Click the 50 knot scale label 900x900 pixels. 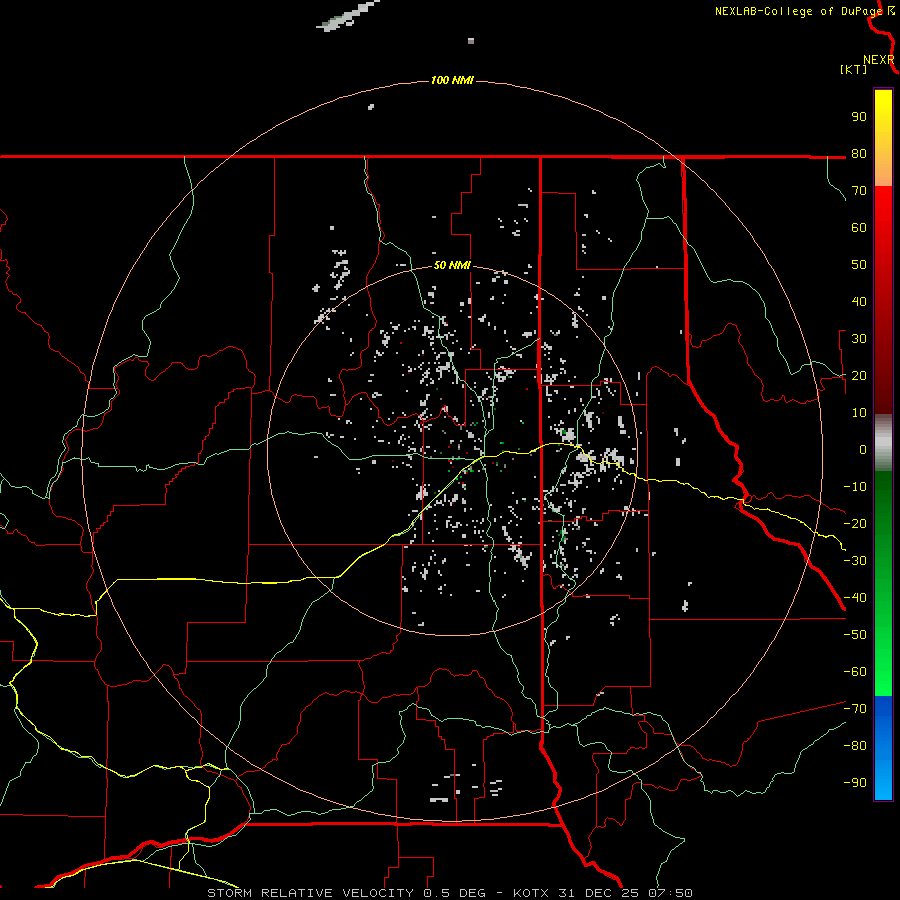click(x=859, y=265)
